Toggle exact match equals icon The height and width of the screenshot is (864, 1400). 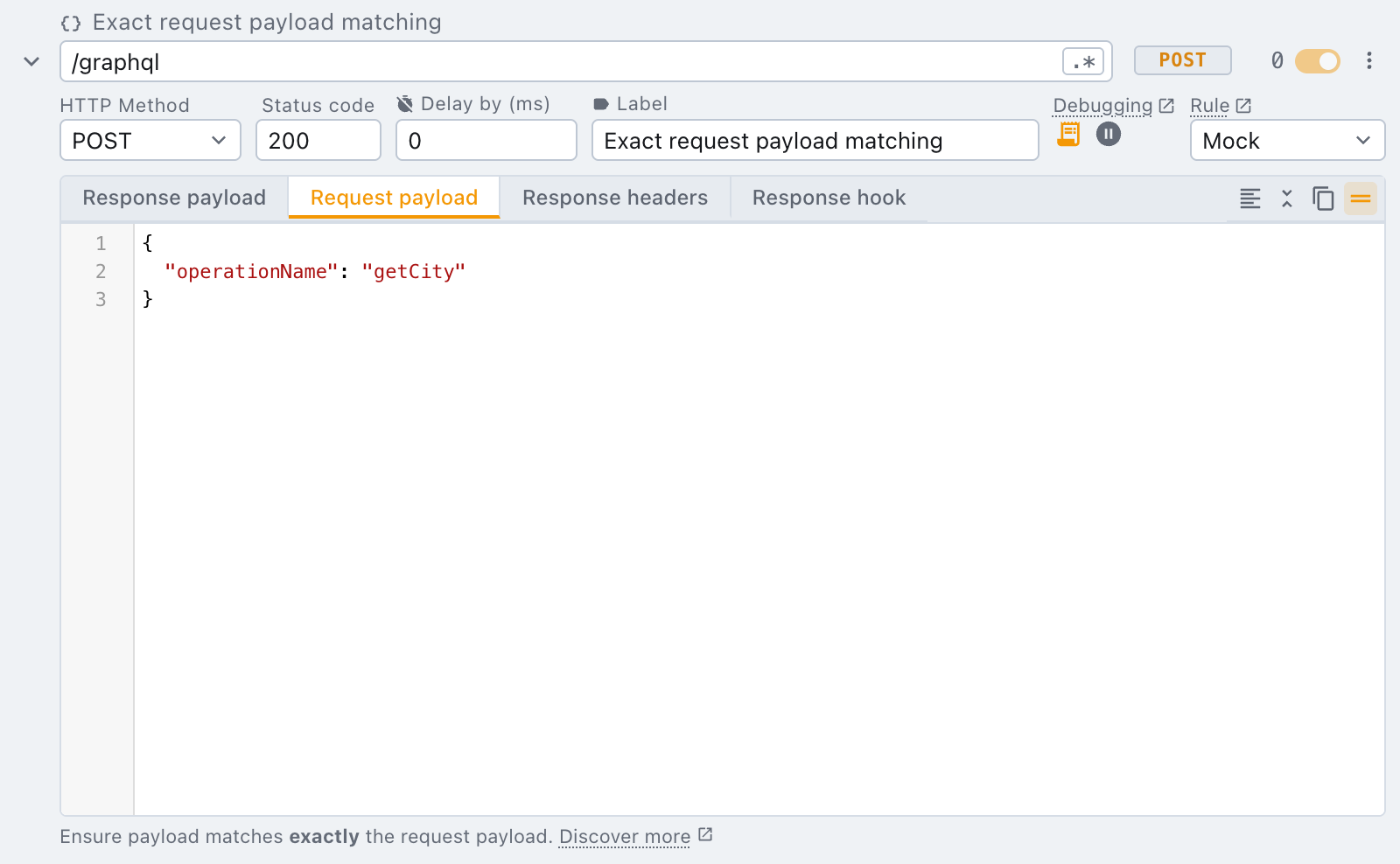[x=1361, y=199]
